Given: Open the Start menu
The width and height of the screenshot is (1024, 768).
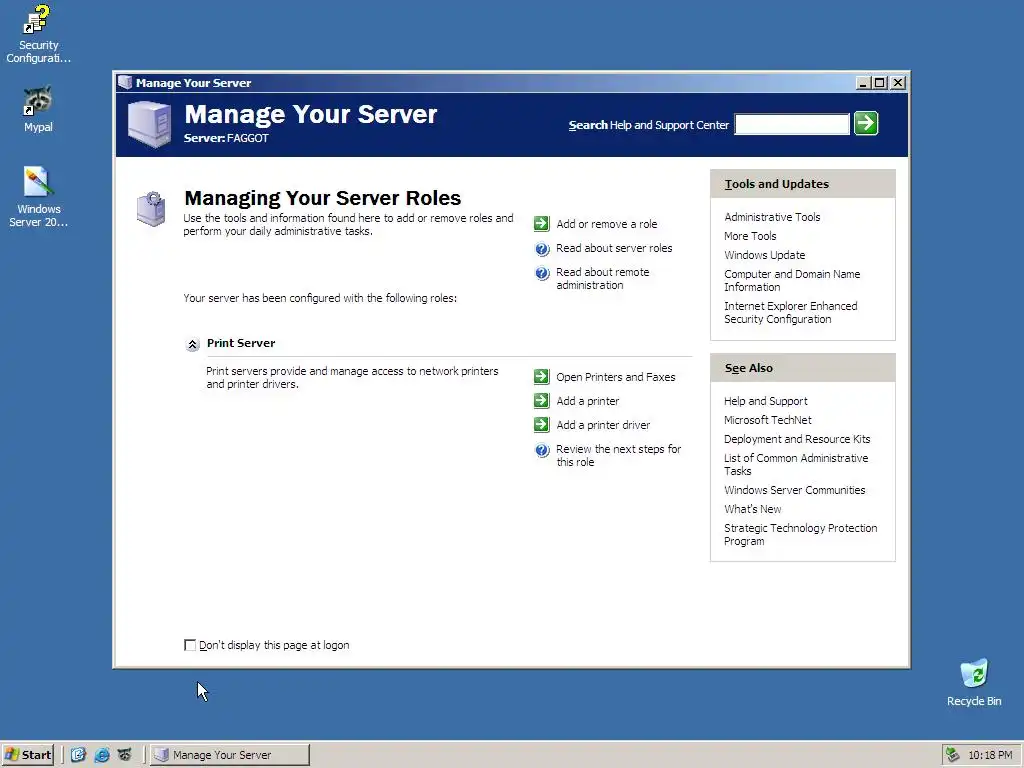Looking at the screenshot, I should (x=27, y=755).
